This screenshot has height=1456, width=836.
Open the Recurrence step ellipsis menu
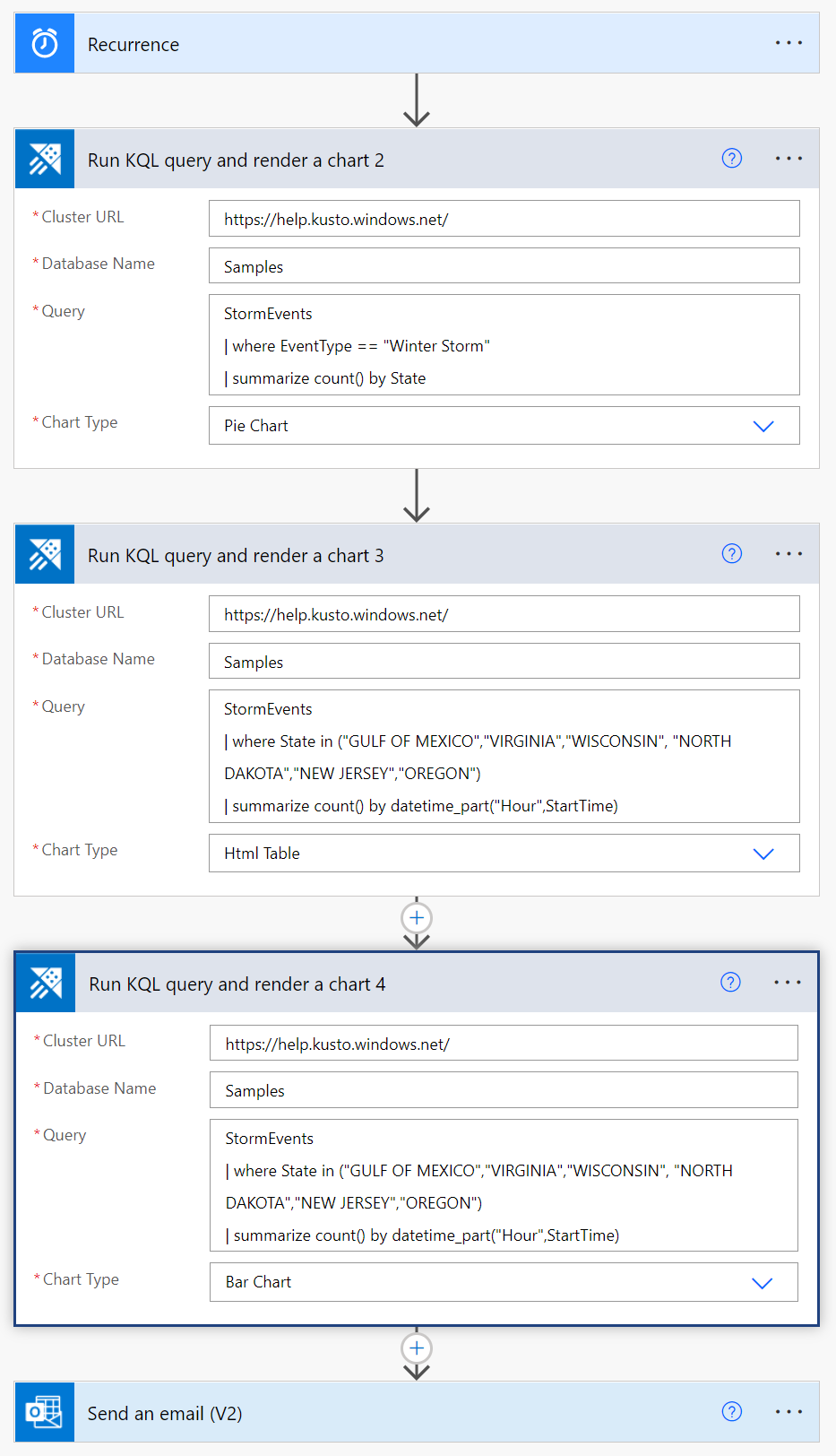(789, 43)
